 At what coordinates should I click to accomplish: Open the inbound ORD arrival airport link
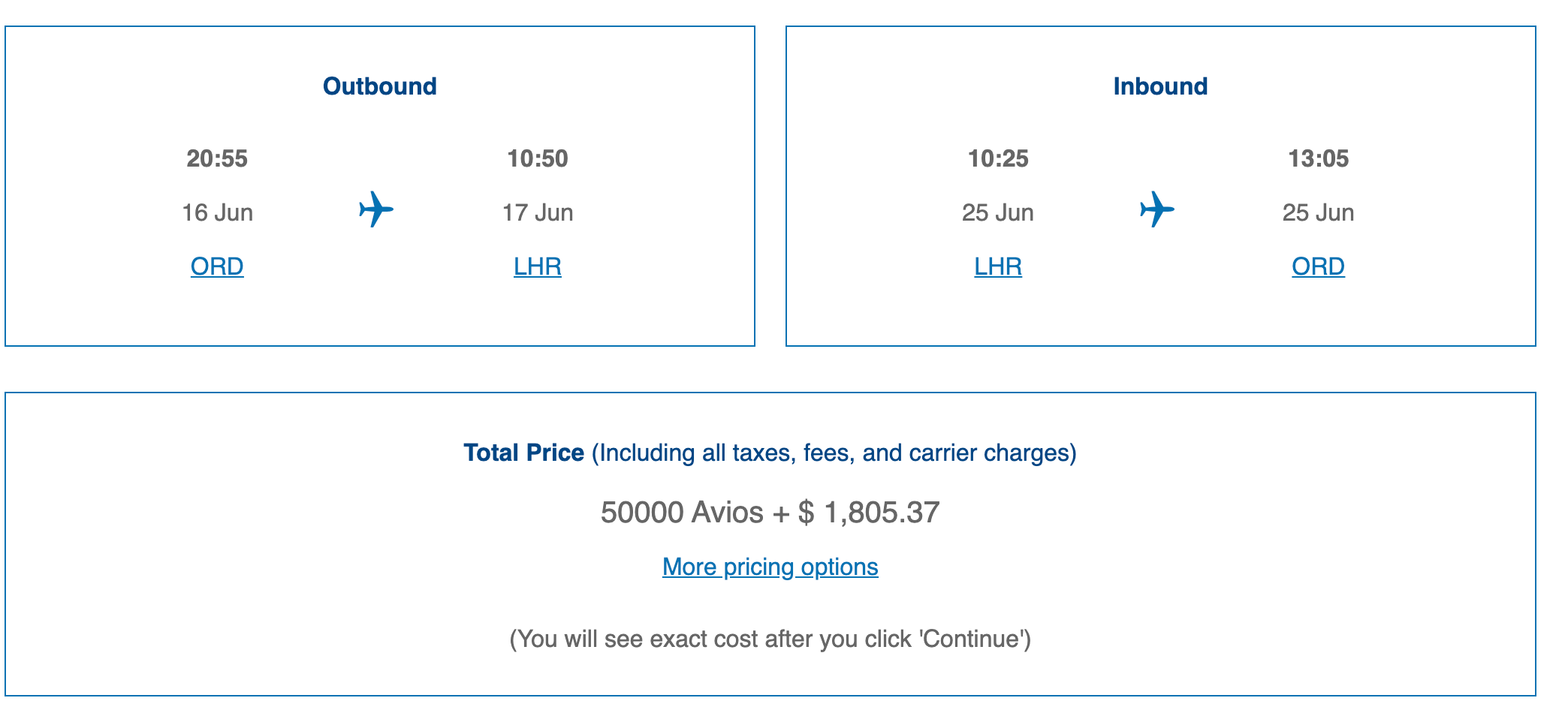coord(1318,266)
